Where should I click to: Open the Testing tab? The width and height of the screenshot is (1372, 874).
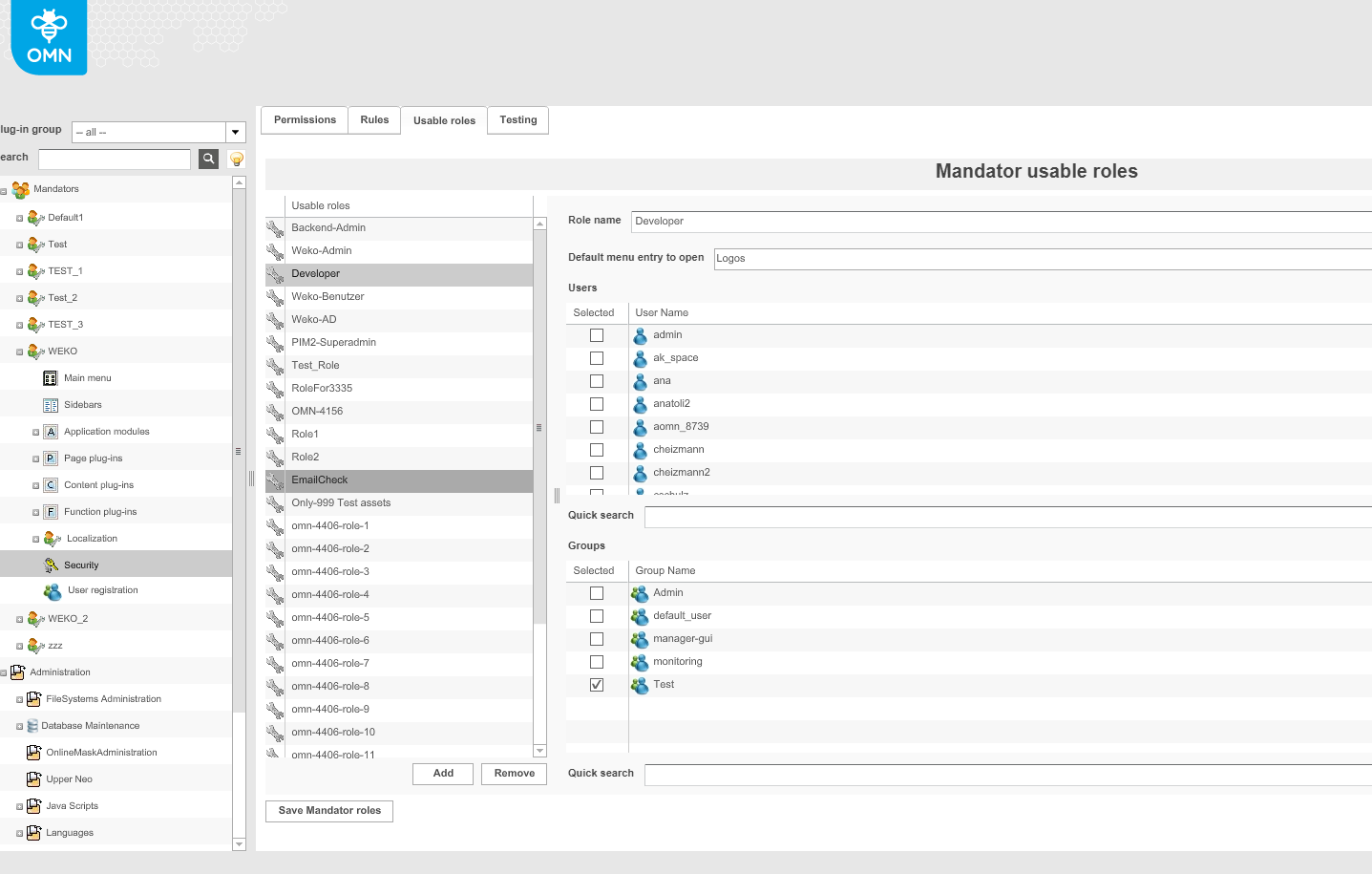tap(517, 119)
